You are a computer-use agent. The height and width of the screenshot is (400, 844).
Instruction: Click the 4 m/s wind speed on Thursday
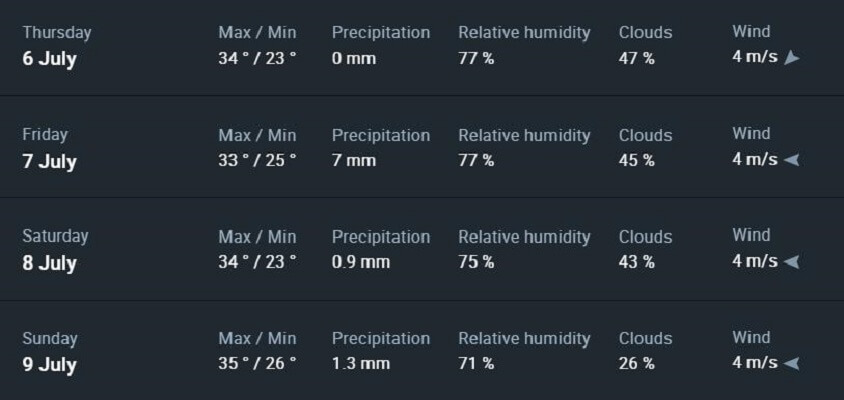click(755, 57)
